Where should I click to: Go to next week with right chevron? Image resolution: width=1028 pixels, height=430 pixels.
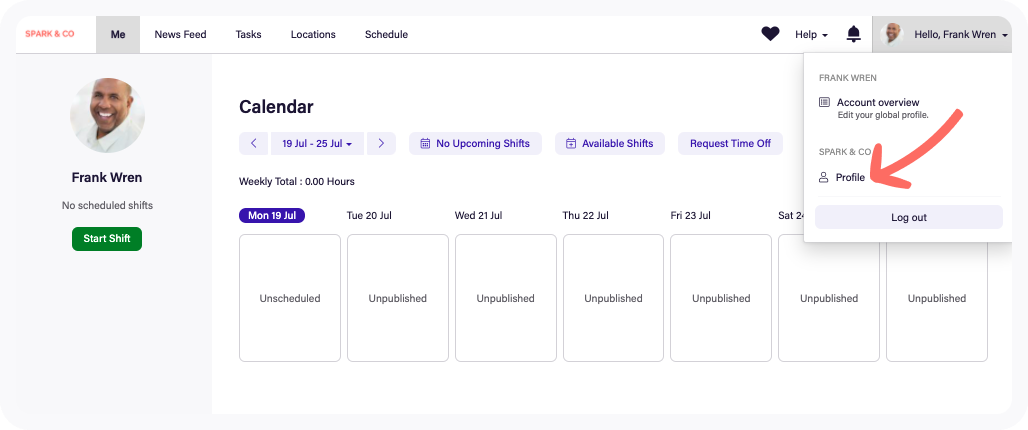pos(382,143)
